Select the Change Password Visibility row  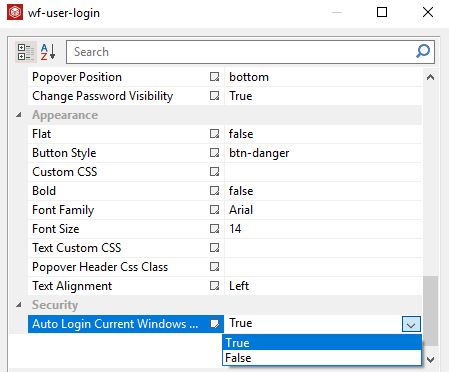225,96
